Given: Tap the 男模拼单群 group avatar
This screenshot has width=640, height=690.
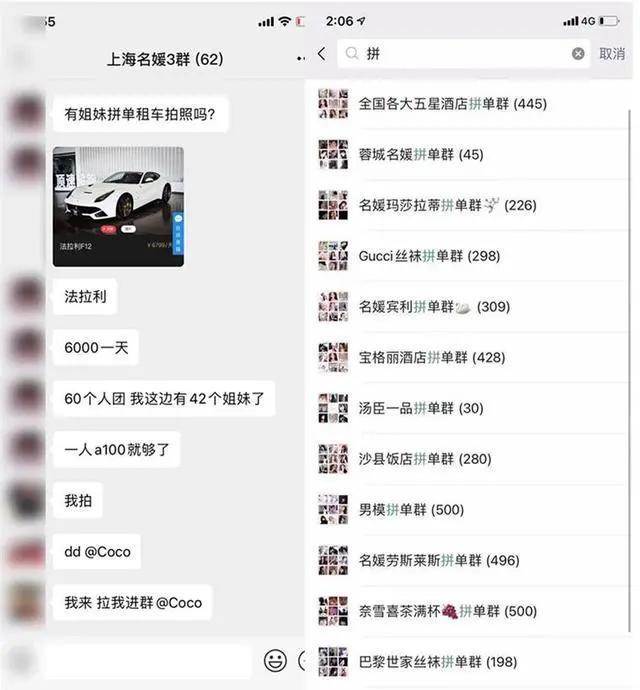Looking at the screenshot, I should point(333,510).
